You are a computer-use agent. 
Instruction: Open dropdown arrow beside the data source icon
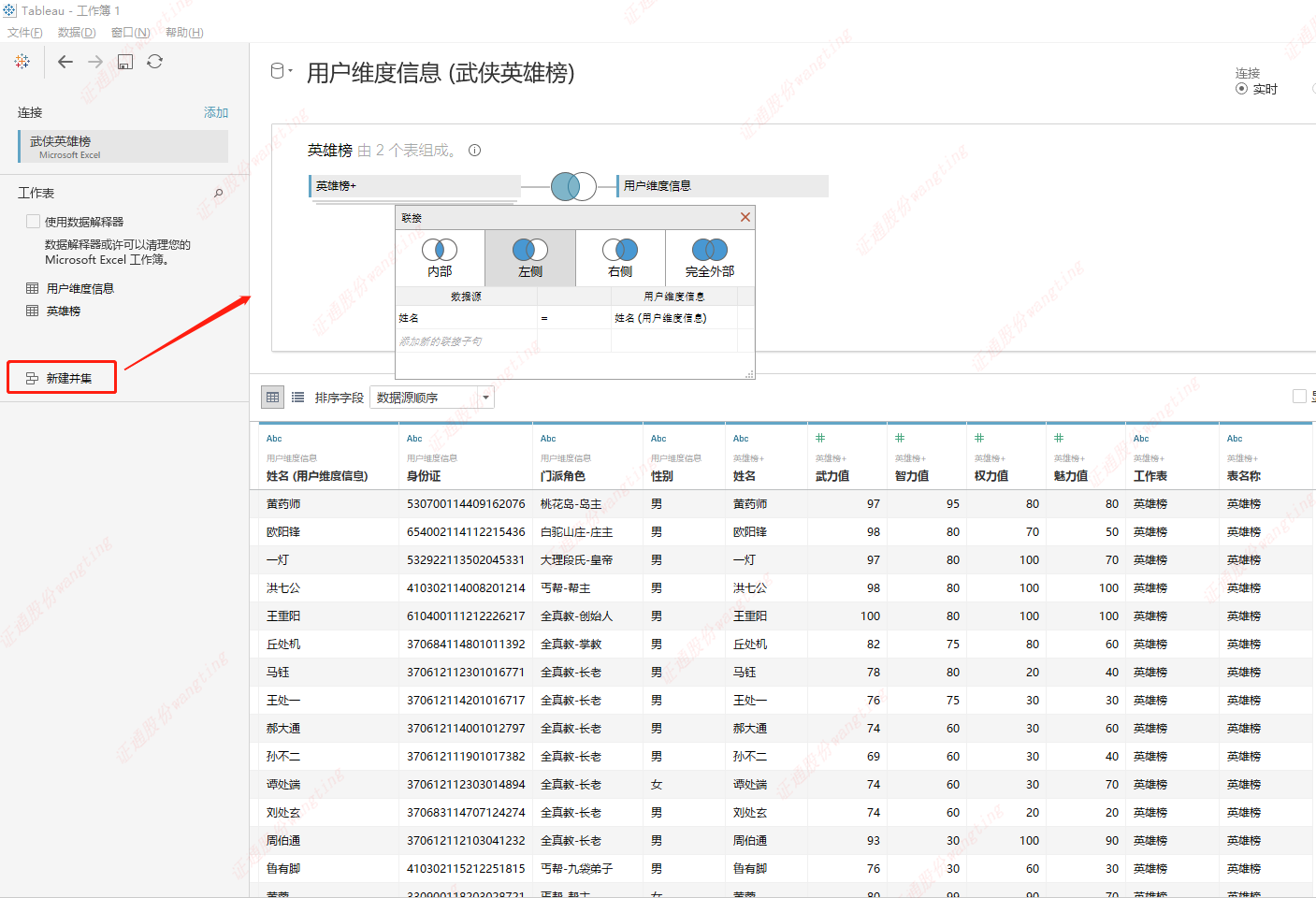point(291,71)
